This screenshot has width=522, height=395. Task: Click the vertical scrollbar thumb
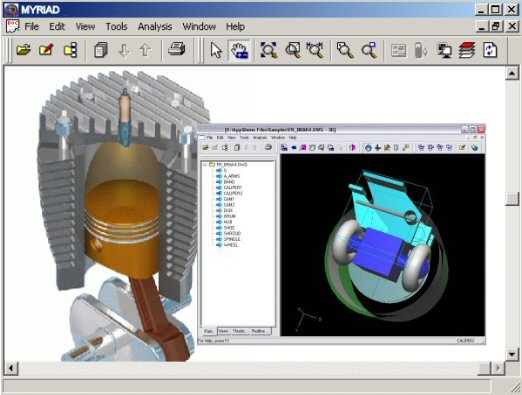click(x=512, y=199)
